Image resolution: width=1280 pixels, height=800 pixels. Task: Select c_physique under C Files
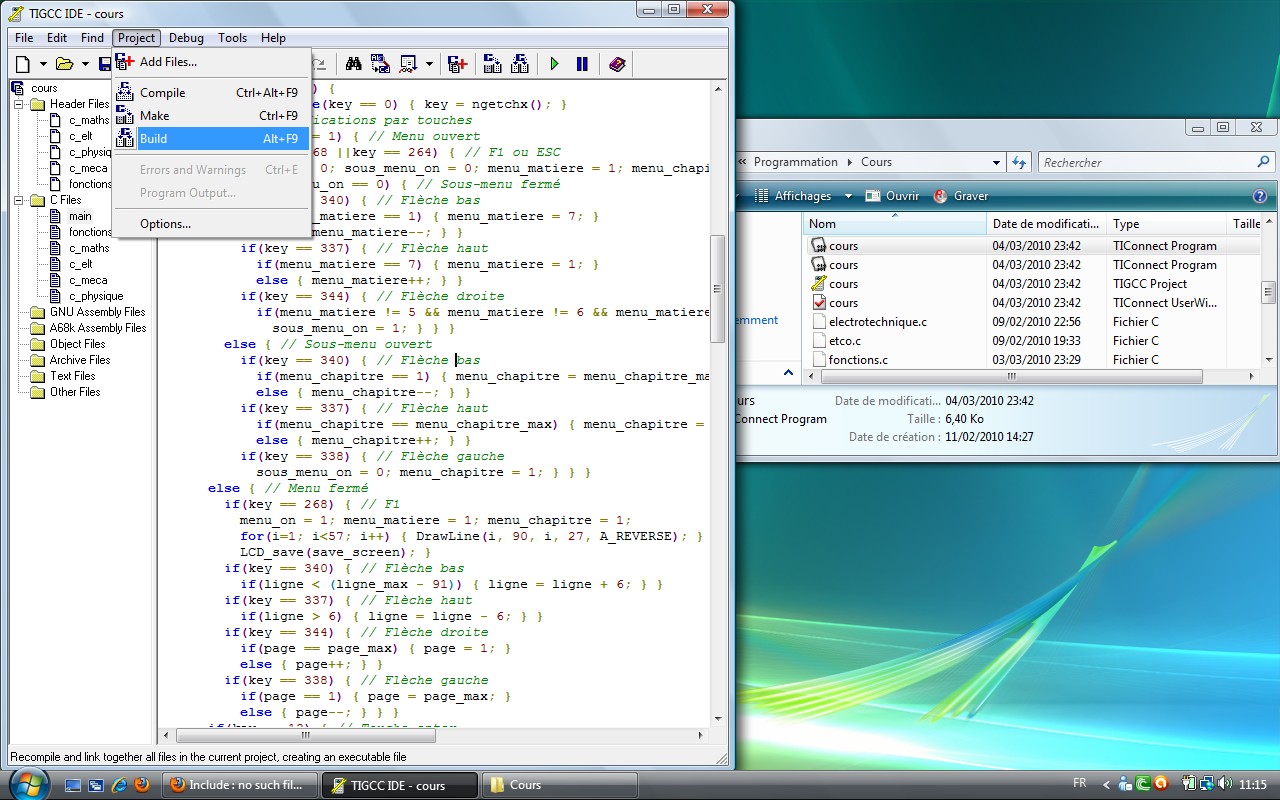pos(96,296)
